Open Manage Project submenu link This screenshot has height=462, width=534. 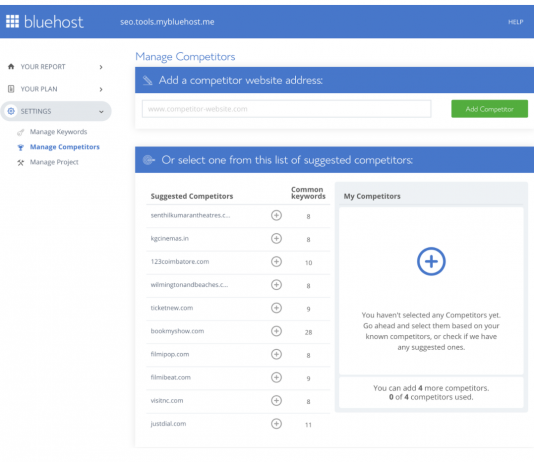(54, 162)
